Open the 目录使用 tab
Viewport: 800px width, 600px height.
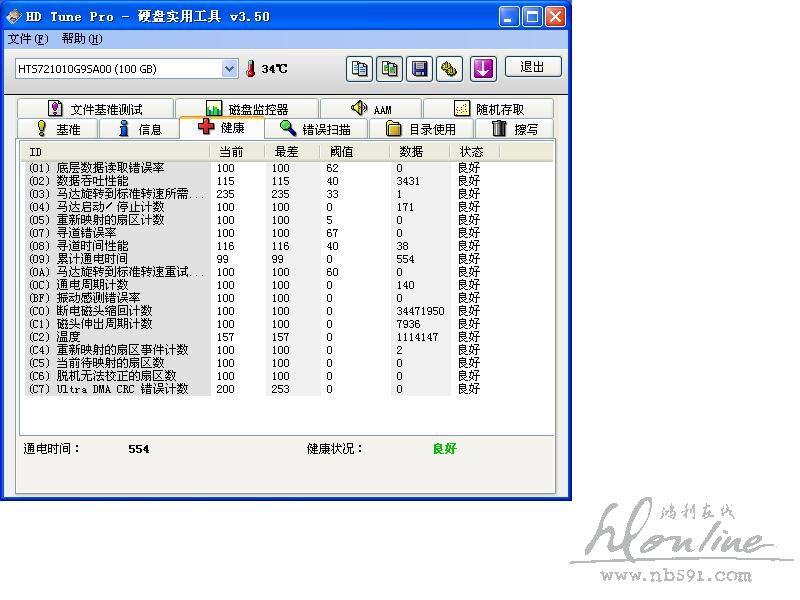tap(421, 129)
